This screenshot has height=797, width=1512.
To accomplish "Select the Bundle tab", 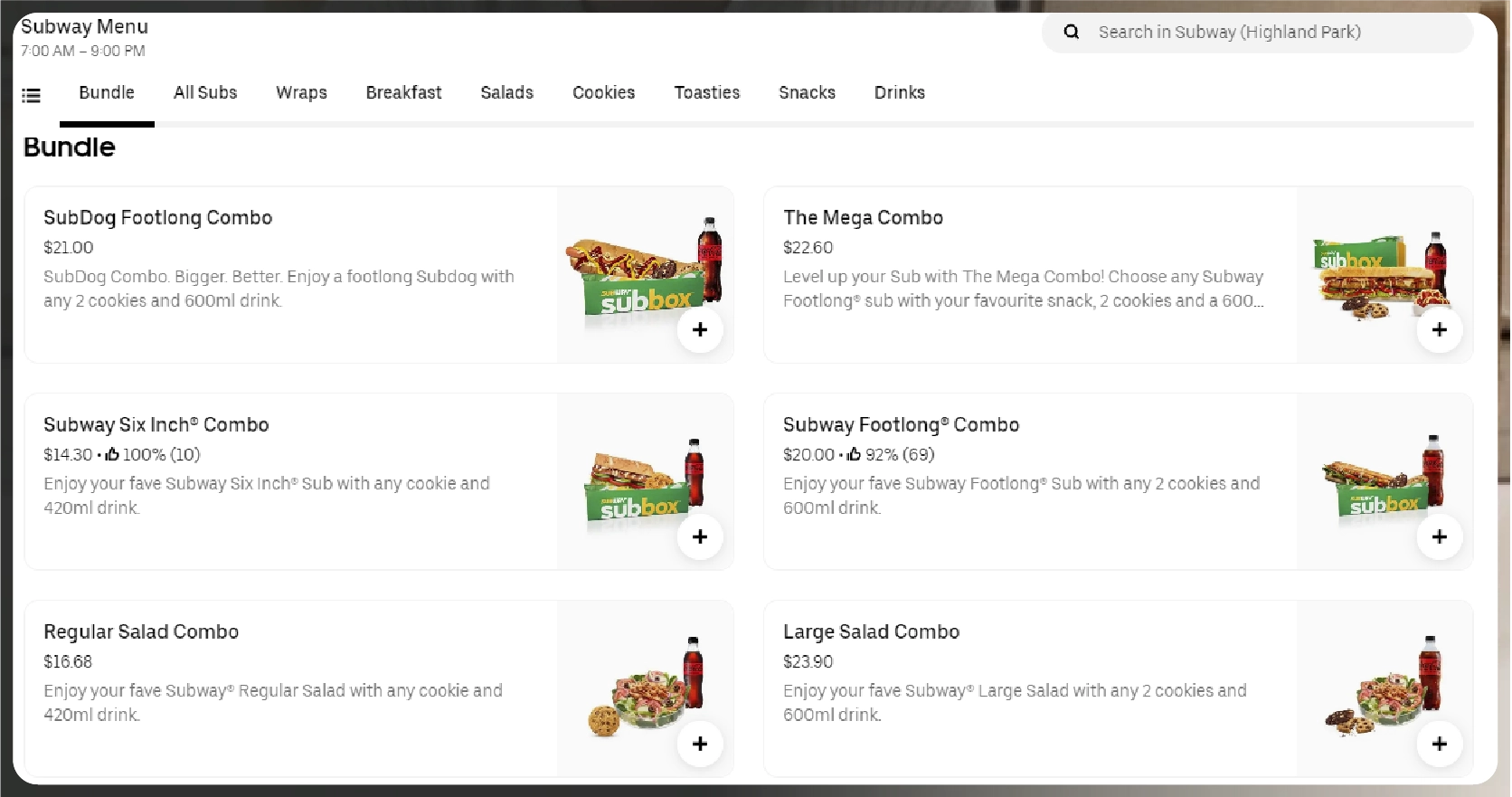I will tap(107, 93).
